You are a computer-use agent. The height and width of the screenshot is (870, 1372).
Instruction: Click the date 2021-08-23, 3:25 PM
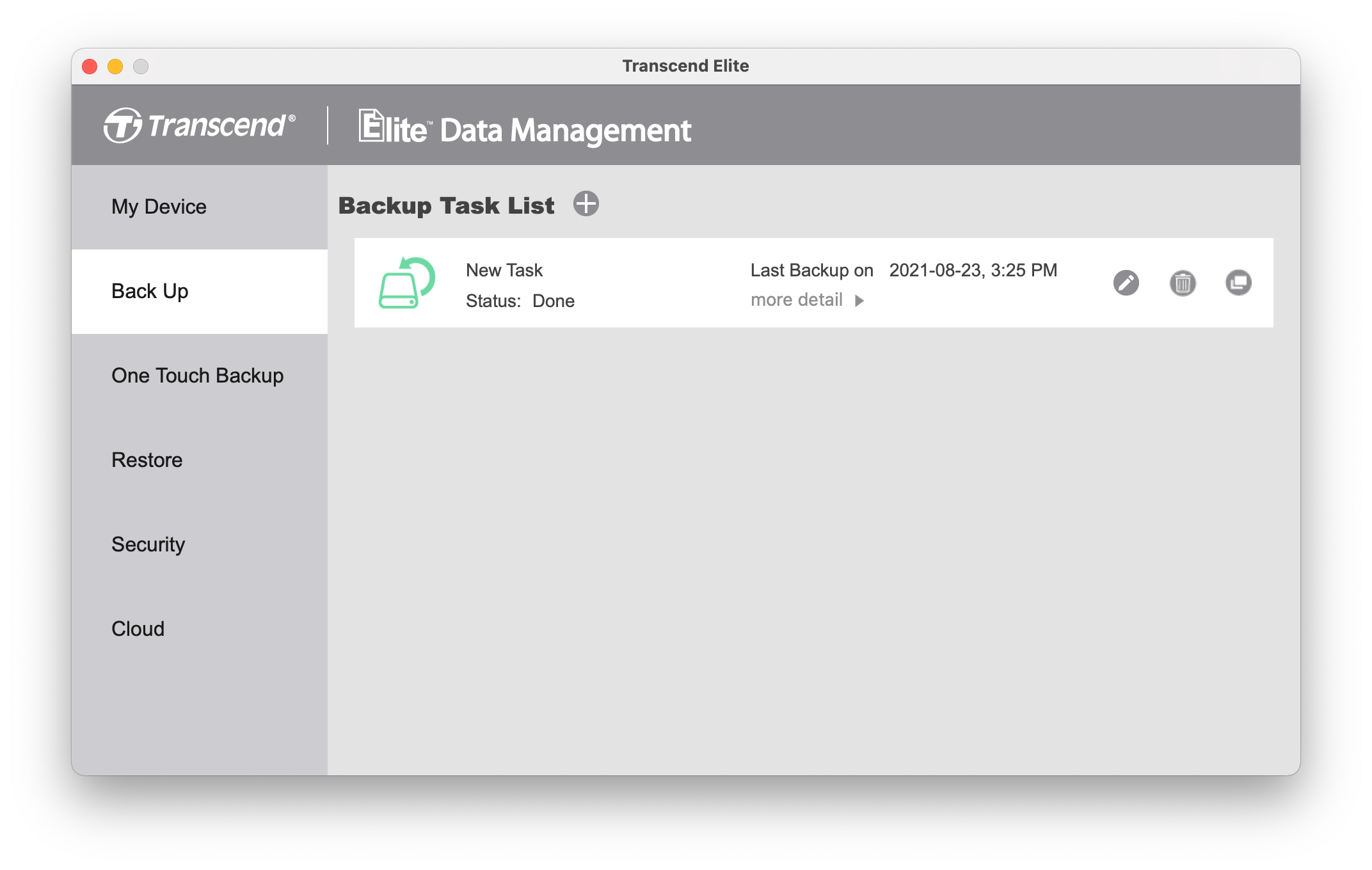(973, 271)
